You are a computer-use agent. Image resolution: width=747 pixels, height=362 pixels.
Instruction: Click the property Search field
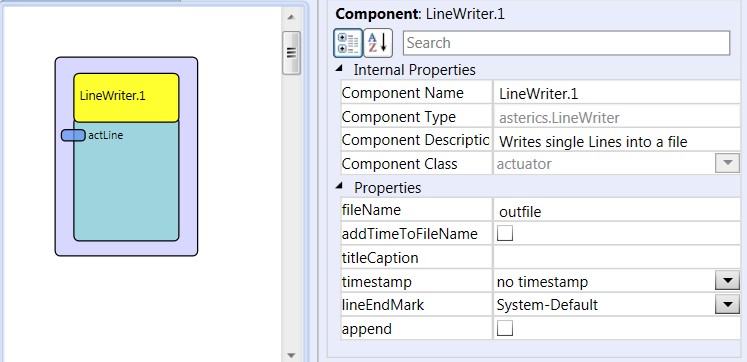click(x=566, y=43)
